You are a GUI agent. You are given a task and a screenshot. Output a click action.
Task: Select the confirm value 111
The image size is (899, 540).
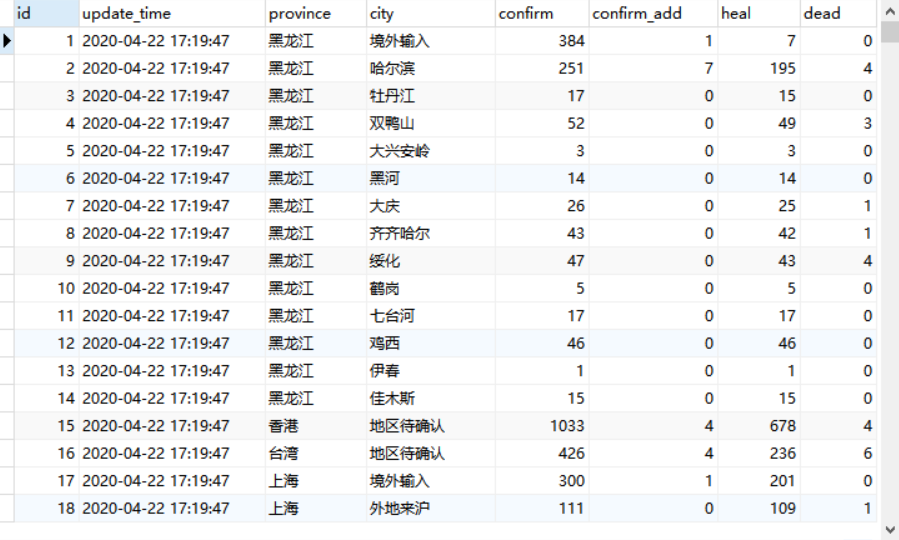[x=571, y=508]
